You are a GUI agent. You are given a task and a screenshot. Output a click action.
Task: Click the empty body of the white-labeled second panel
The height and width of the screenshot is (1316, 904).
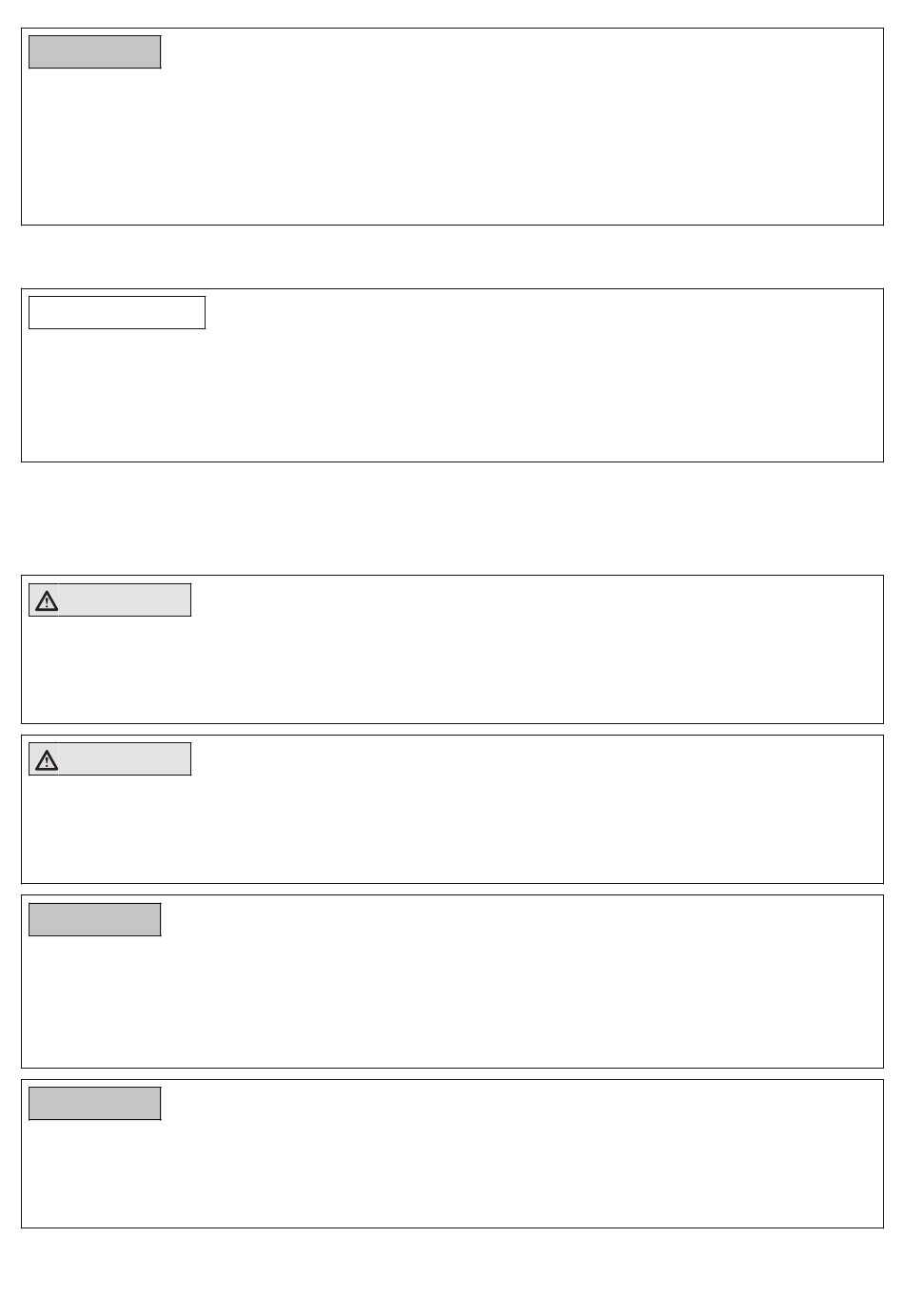pos(452,395)
